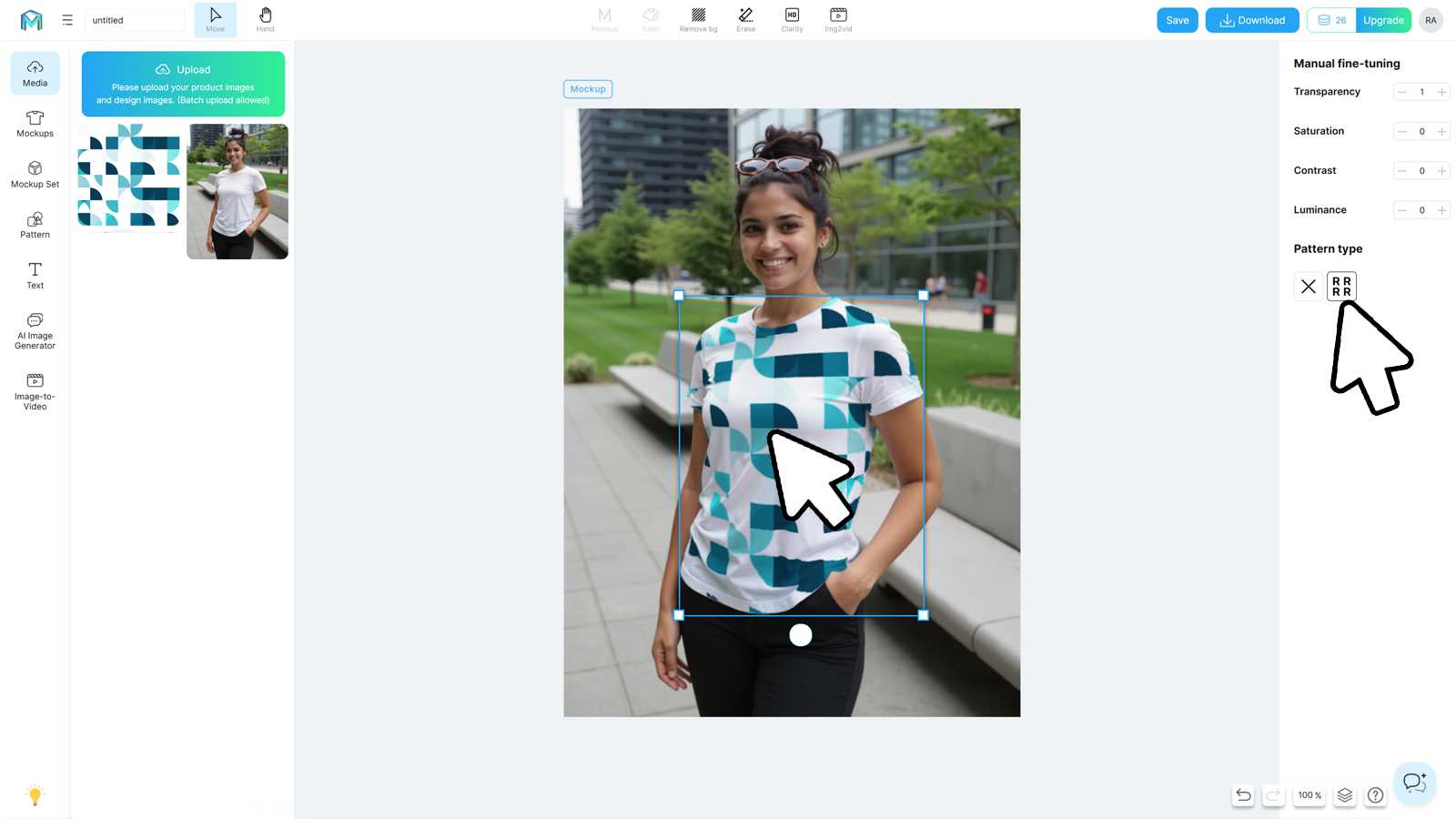Decrease the Contrast value
The width and height of the screenshot is (1456, 819).
1402,171
